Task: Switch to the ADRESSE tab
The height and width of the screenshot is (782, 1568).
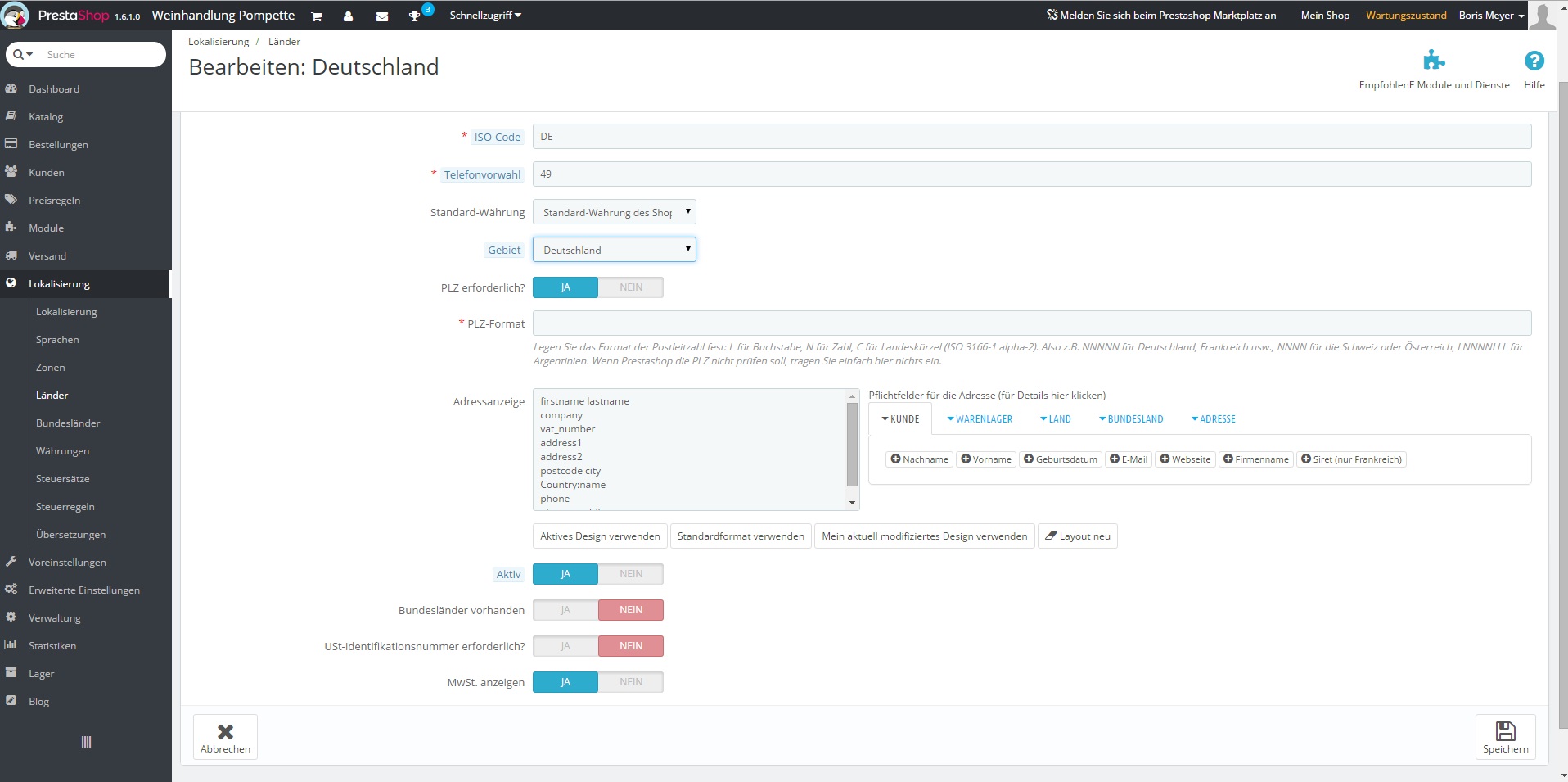Action: (1214, 418)
